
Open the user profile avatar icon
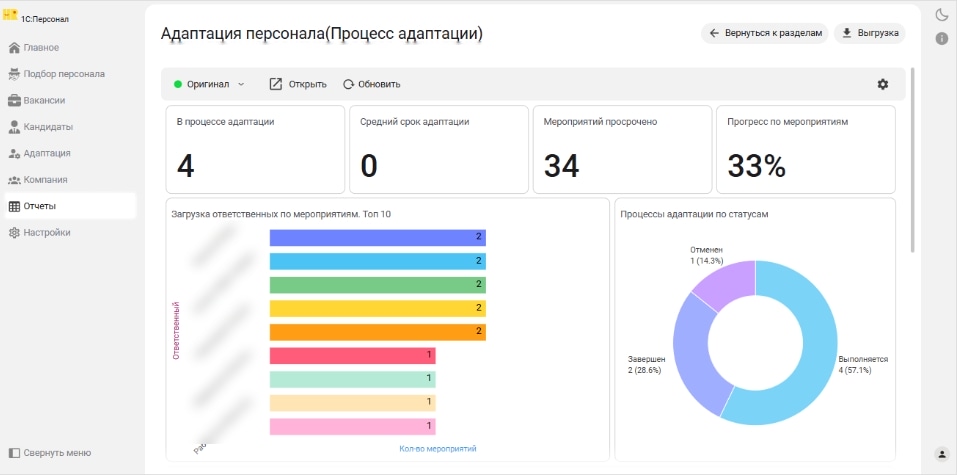pos(941,454)
